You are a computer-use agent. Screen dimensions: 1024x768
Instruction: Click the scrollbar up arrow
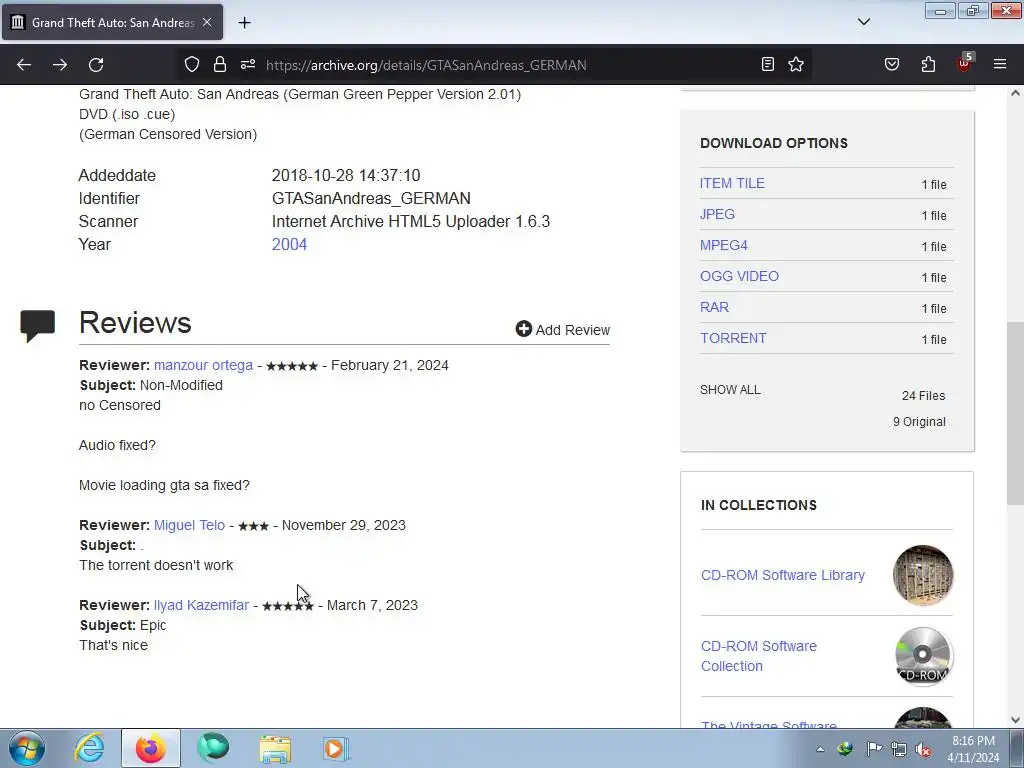(1015, 93)
